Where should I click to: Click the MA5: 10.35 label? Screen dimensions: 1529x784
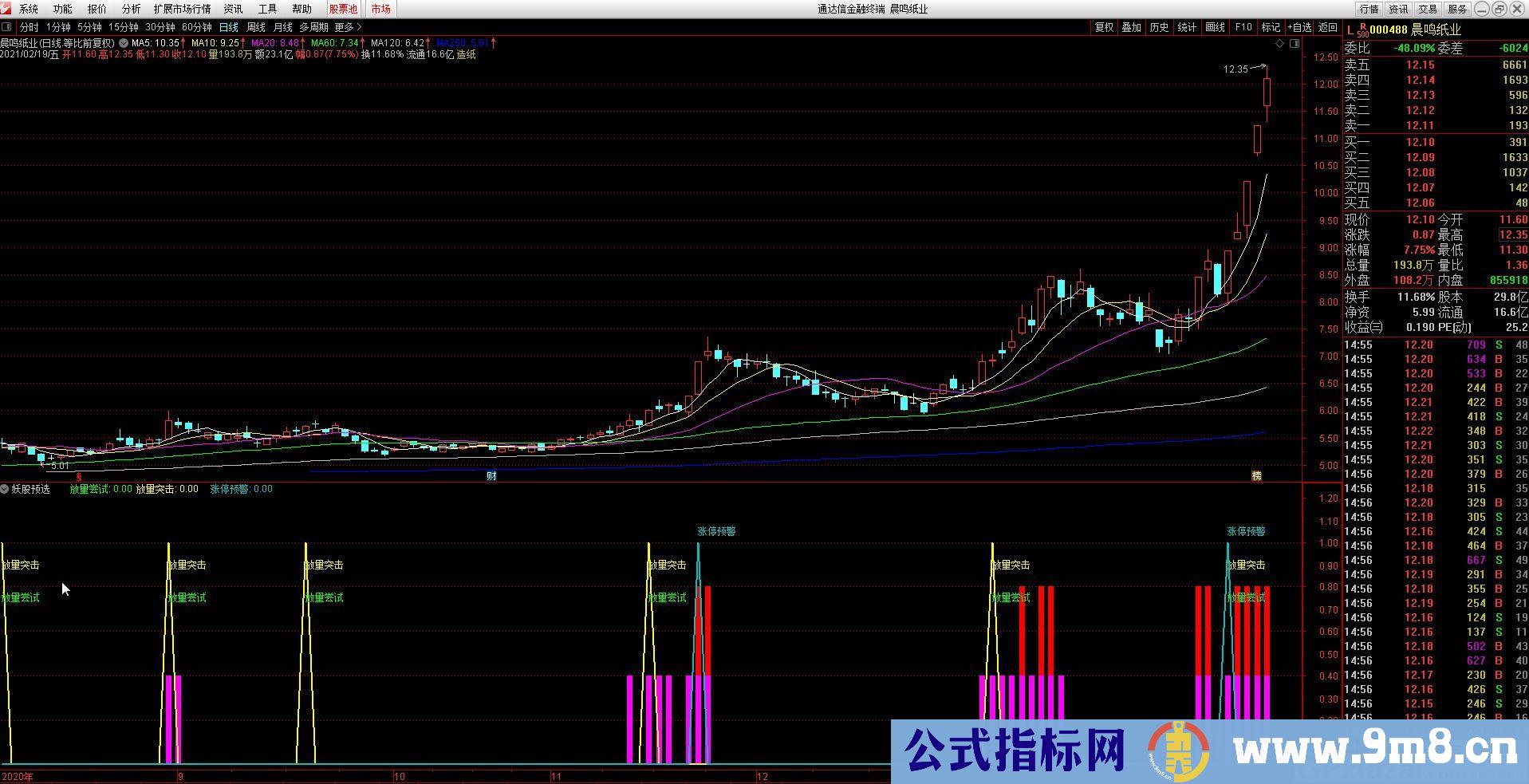(156, 42)
